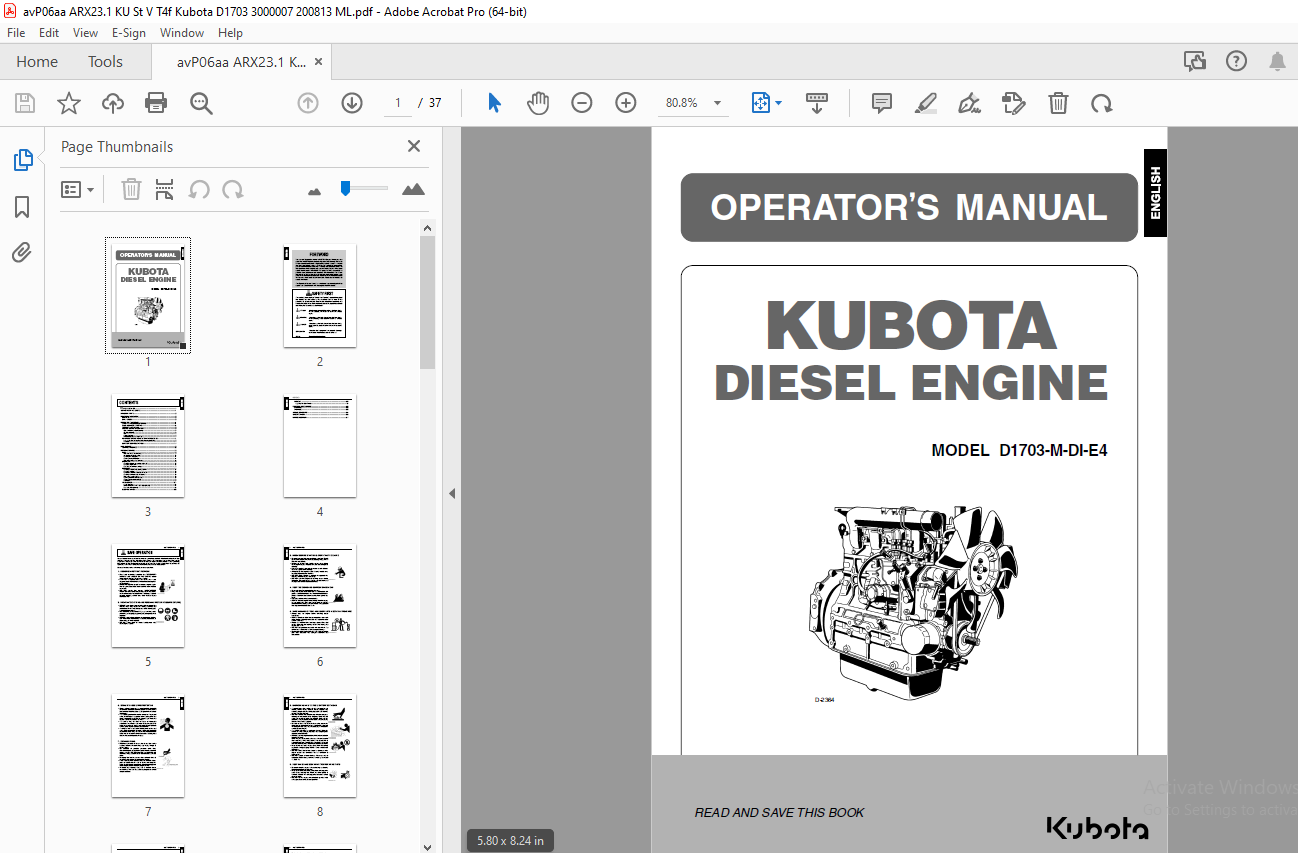Click the edit text stamp tool icon
Viewport: 1298px width, 853px height.
click(1013, 103)
